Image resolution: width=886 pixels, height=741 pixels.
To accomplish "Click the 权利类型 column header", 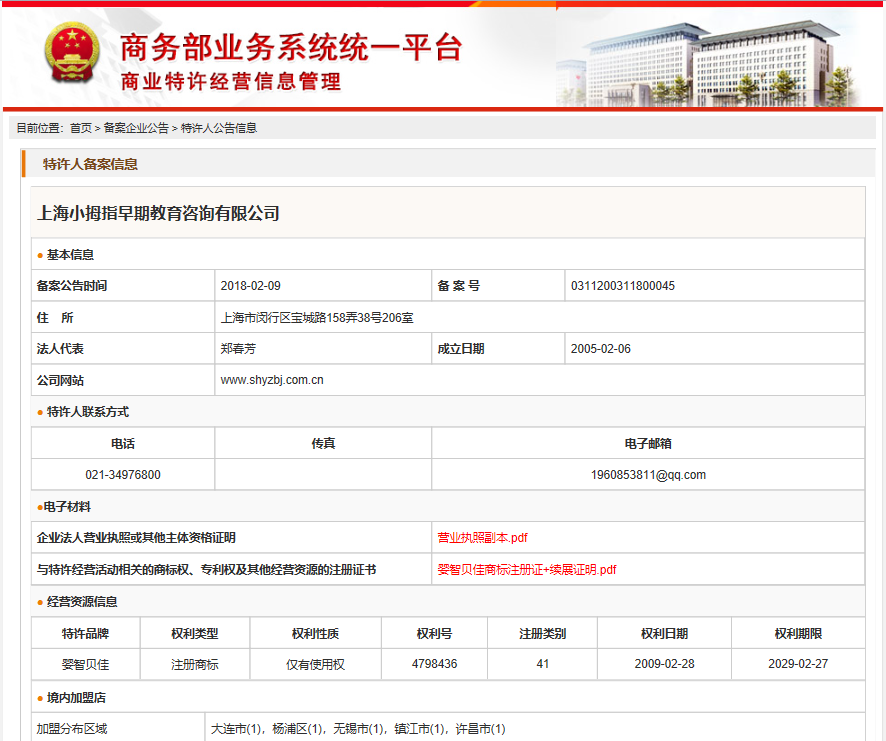I will click(194, 634).
